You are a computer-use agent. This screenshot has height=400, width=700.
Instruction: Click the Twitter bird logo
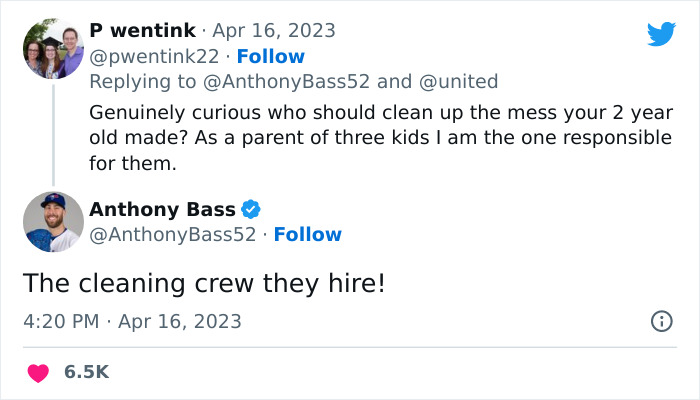click(661, 34)
